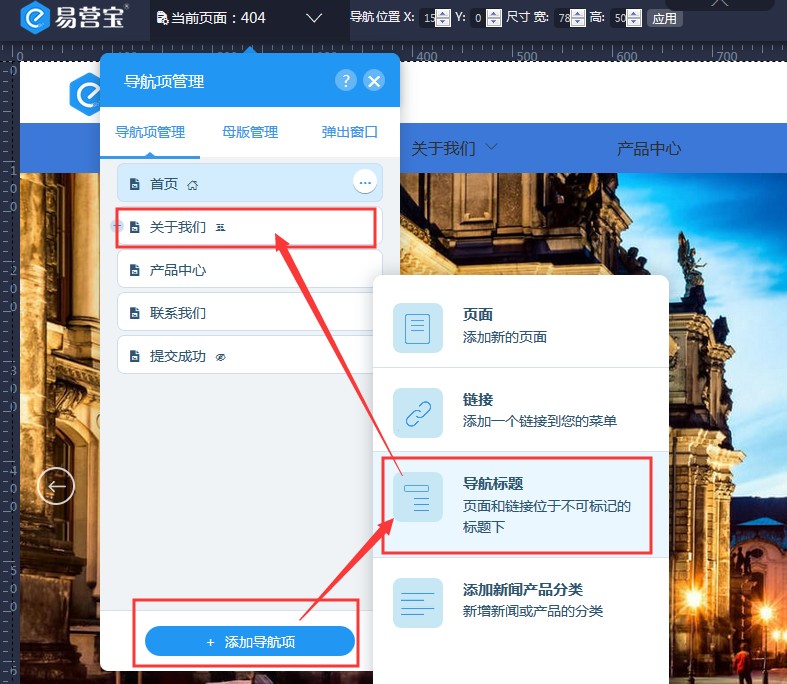Click the 添加新闻产品分类 icon
Image resolution: width=787 pixels, height=684 pixels.
pos(417,603)
